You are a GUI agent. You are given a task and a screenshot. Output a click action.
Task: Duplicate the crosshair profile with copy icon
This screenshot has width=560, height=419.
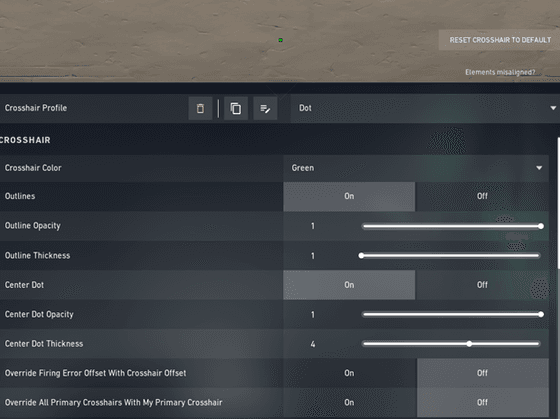pos(236,108)
